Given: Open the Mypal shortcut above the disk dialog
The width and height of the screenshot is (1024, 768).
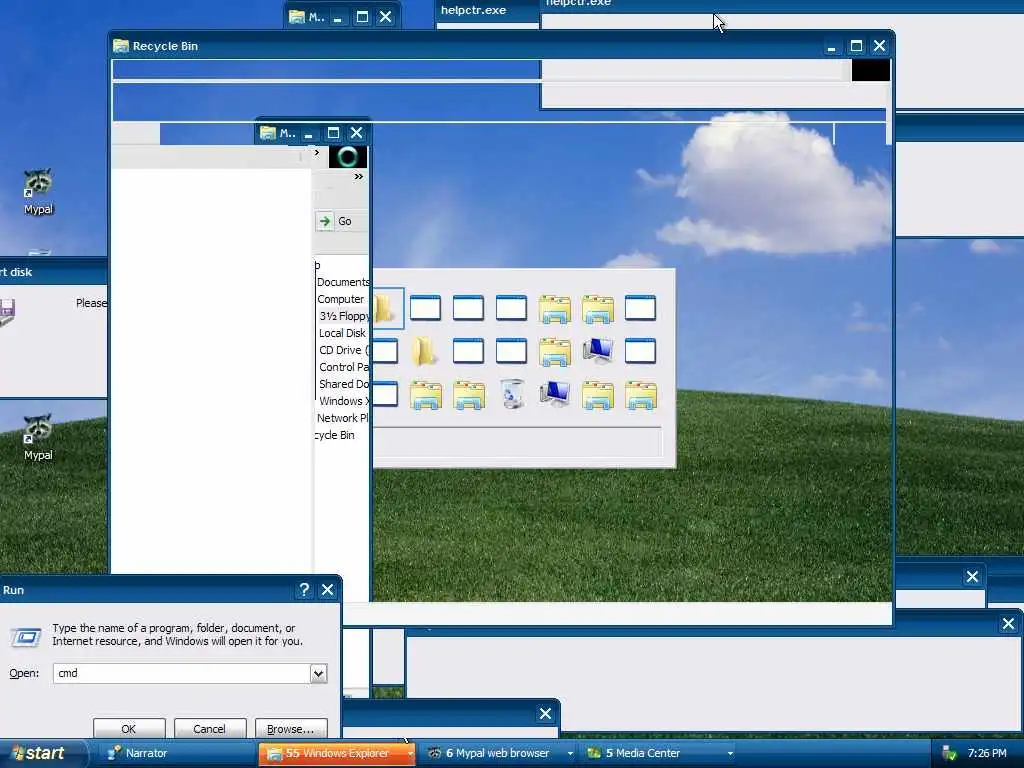Looking at the screenshot, I should coord(38,191).
